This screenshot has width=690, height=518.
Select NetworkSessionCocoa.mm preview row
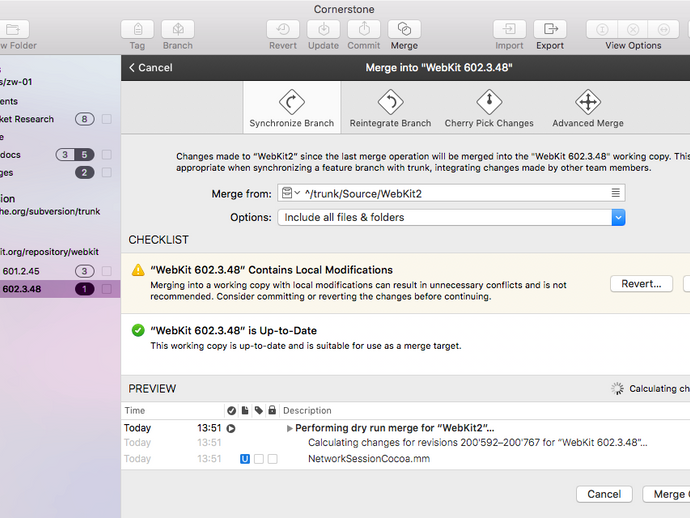point(405,459)
